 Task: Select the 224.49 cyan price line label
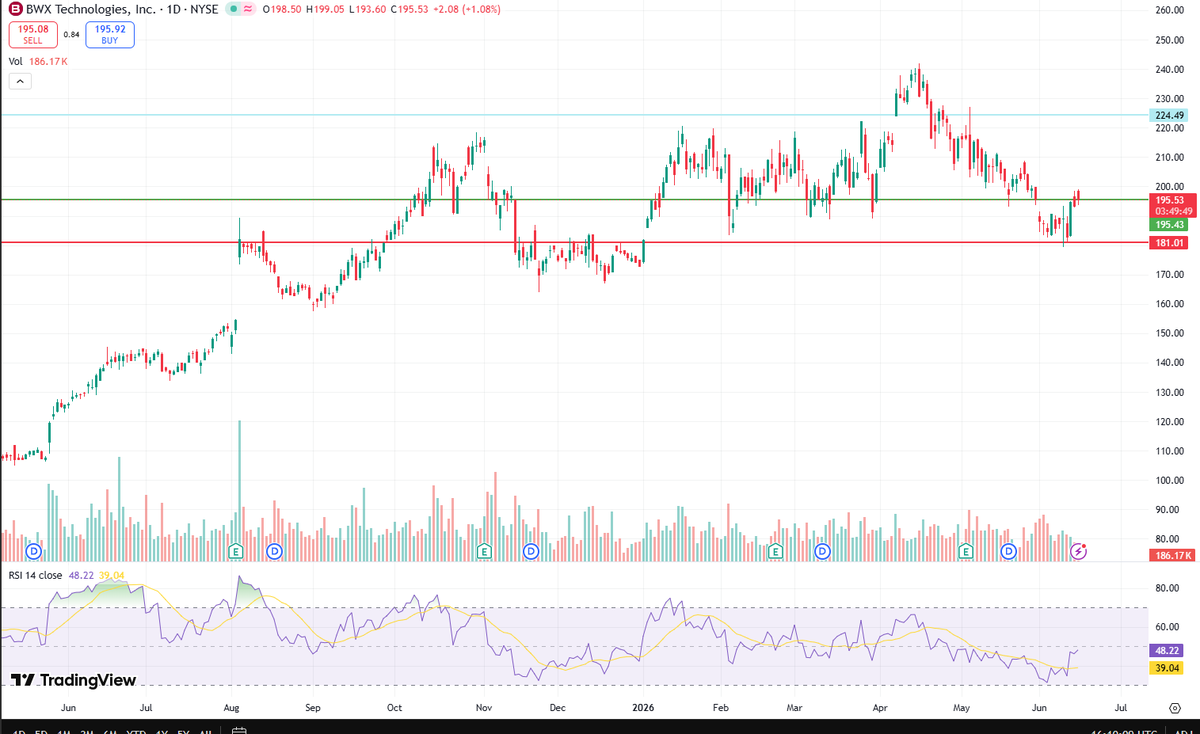coord(1170,115)
